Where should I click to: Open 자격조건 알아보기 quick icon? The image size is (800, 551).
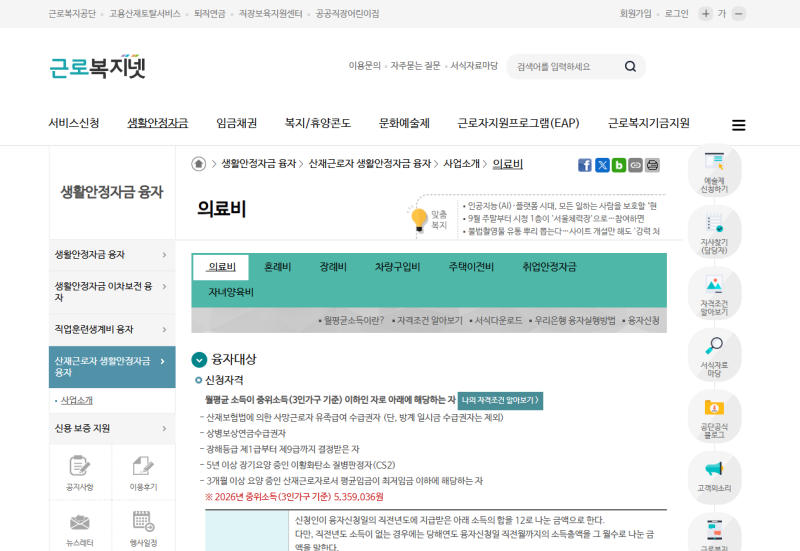point(714,294)
